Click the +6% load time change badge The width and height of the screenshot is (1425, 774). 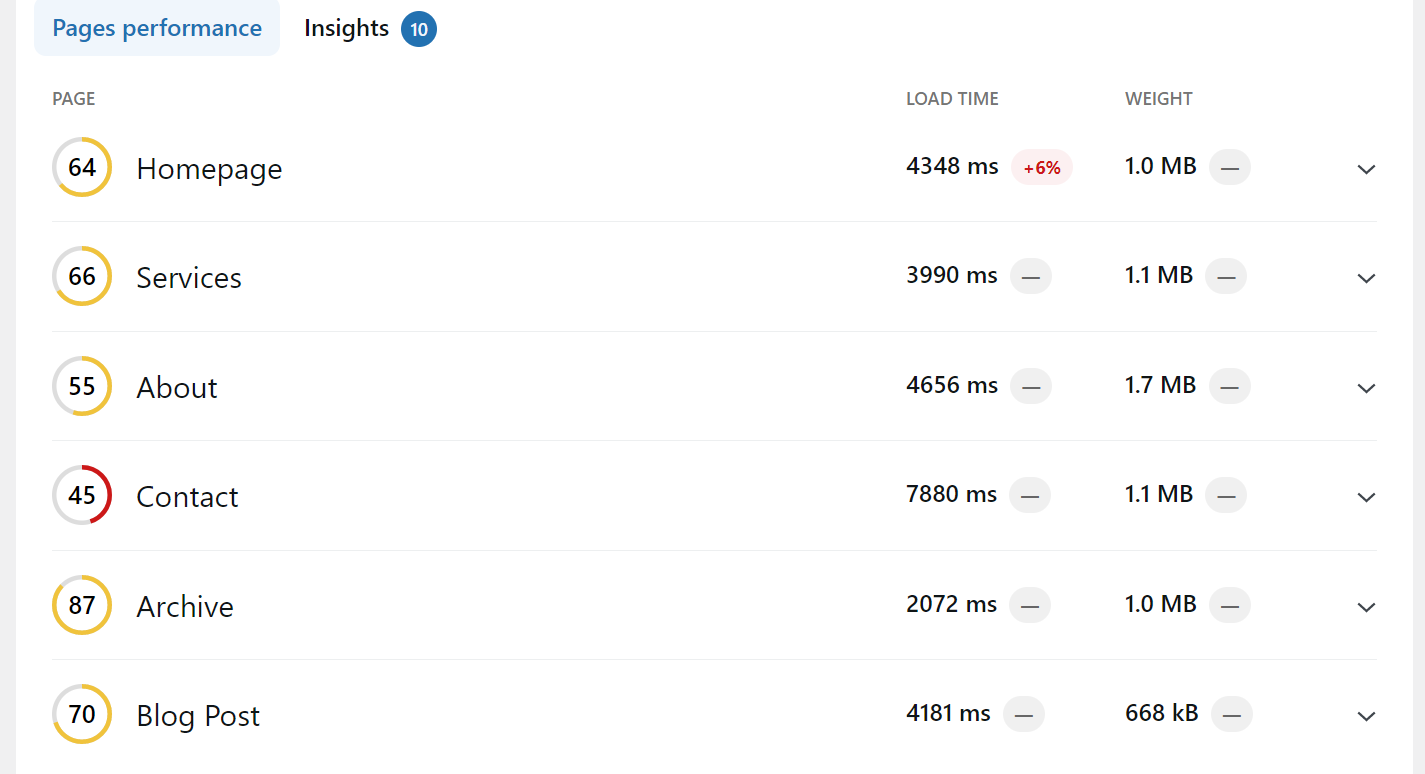1042,168
